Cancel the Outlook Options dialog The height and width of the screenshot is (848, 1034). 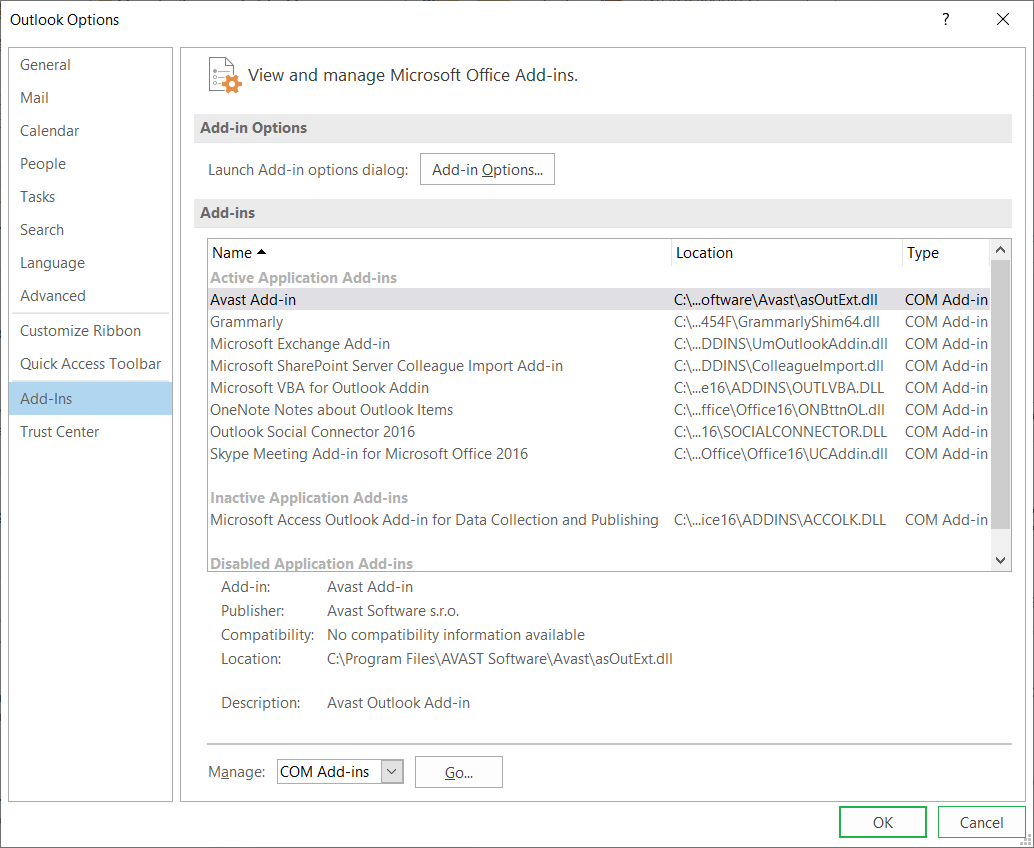click(981, 822)
